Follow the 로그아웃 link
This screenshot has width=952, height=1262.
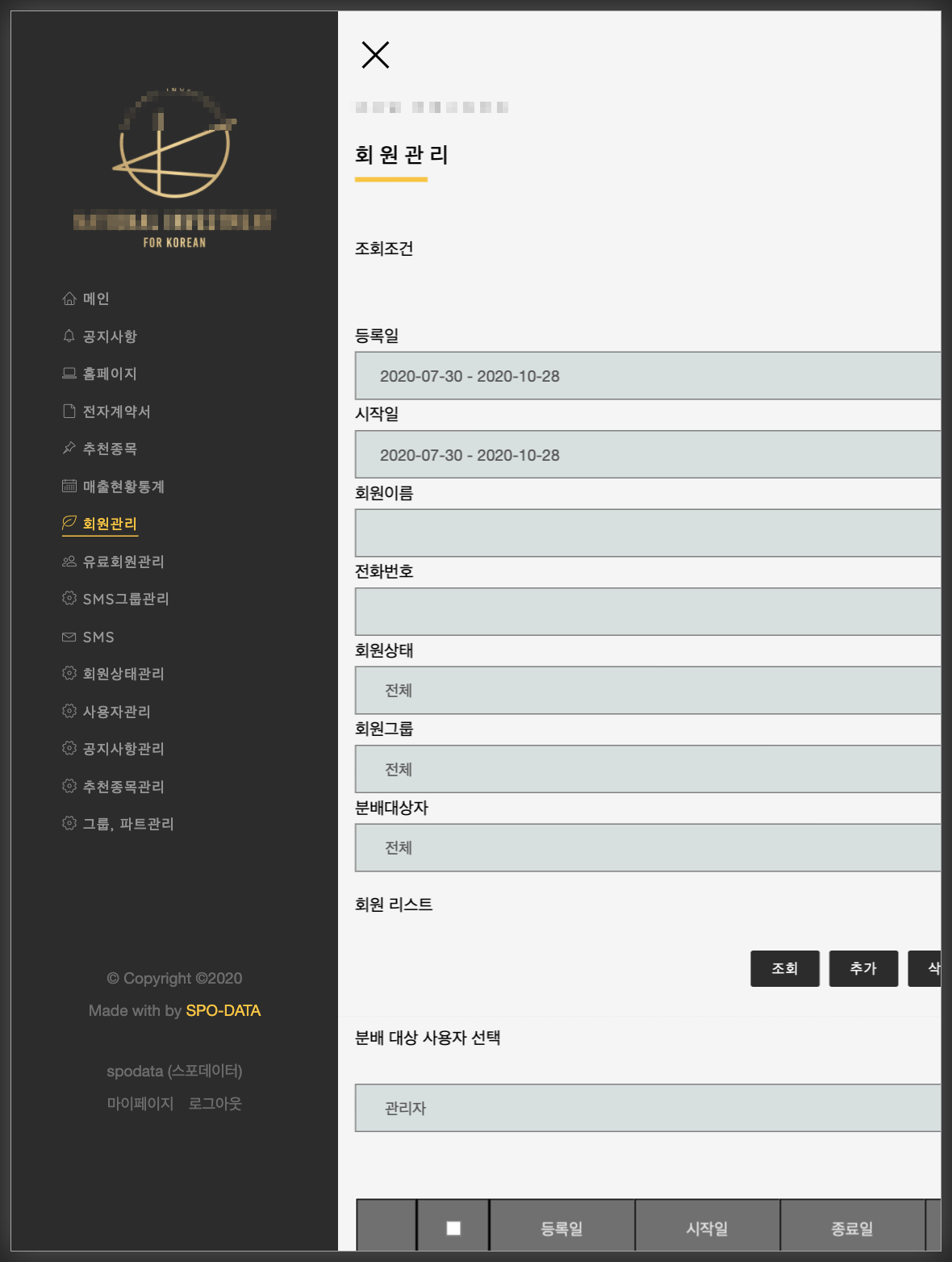215,1103
